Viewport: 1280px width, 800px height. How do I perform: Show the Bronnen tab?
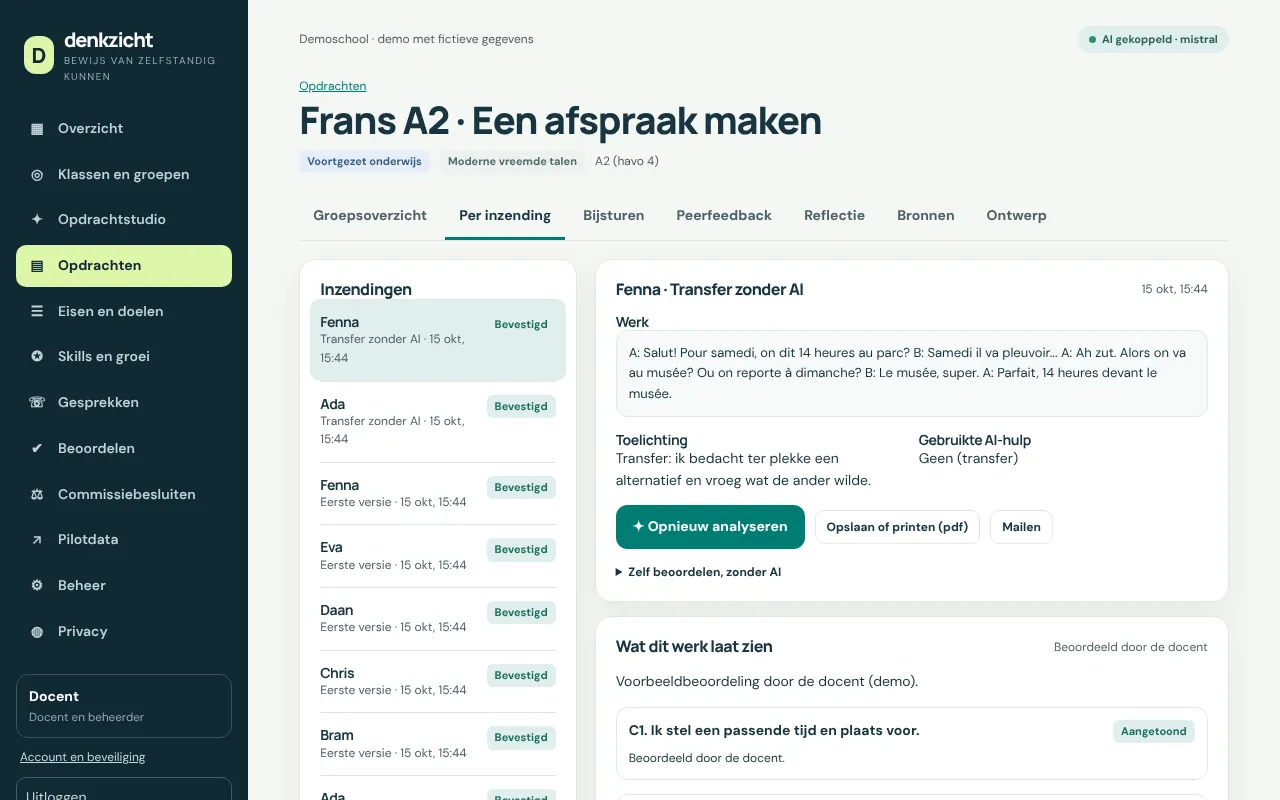click(926, 215)
